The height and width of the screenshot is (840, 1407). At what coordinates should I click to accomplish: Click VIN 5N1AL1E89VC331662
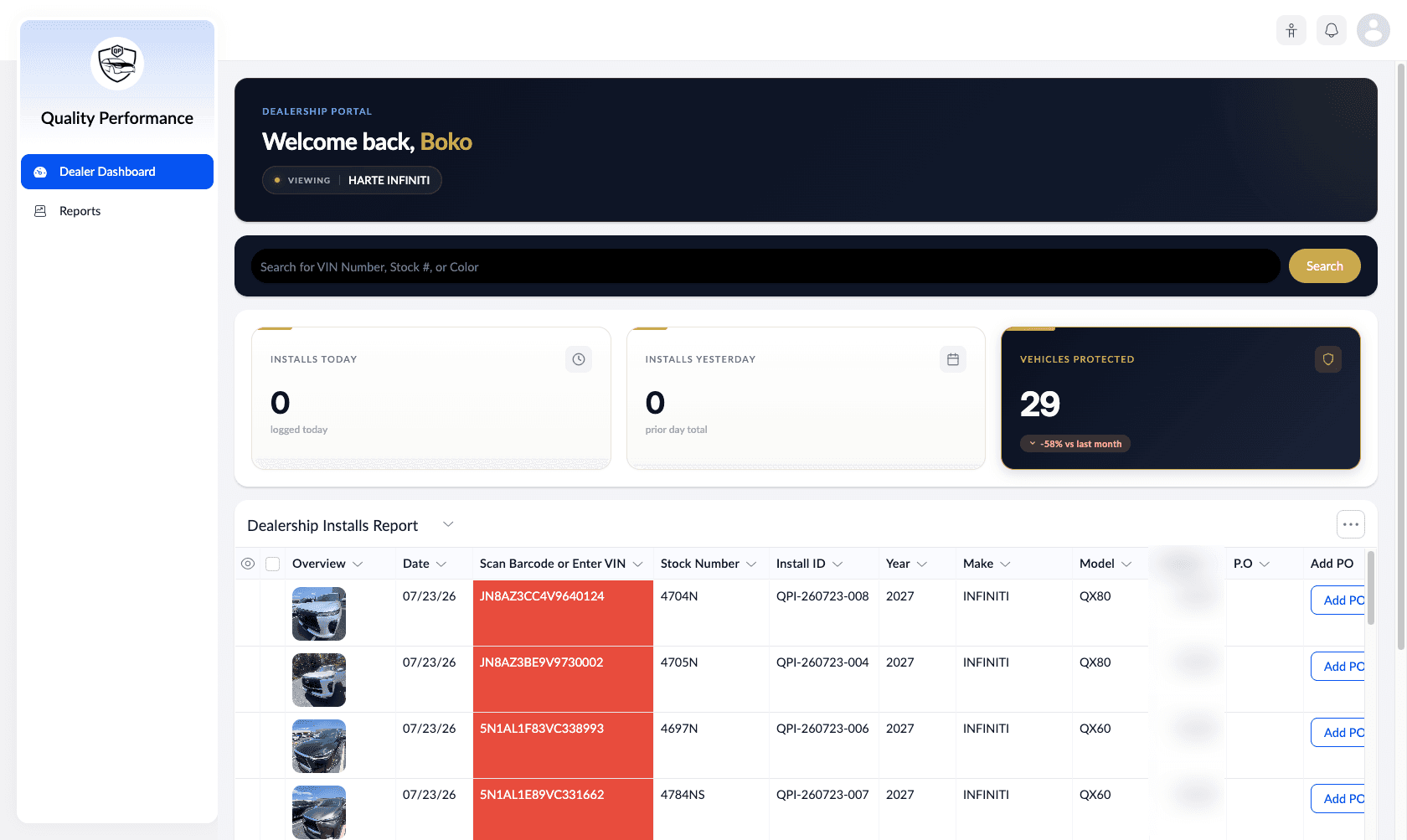(542, 795)
